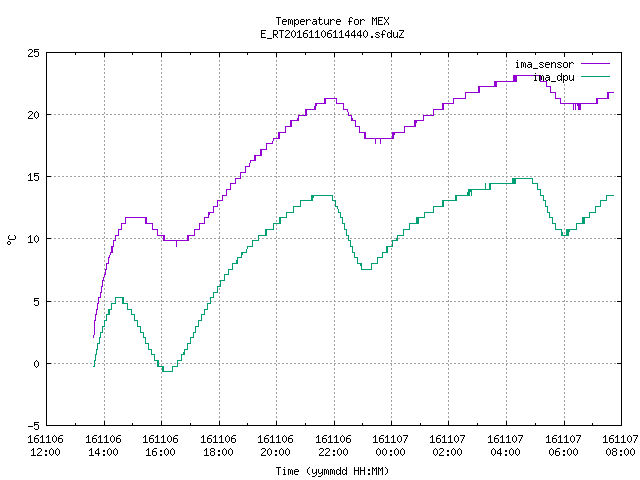The height and width of the screenshot is (480, 640).
Task: Click the 'ima_dpu' legend label
Action: (554, 77)
